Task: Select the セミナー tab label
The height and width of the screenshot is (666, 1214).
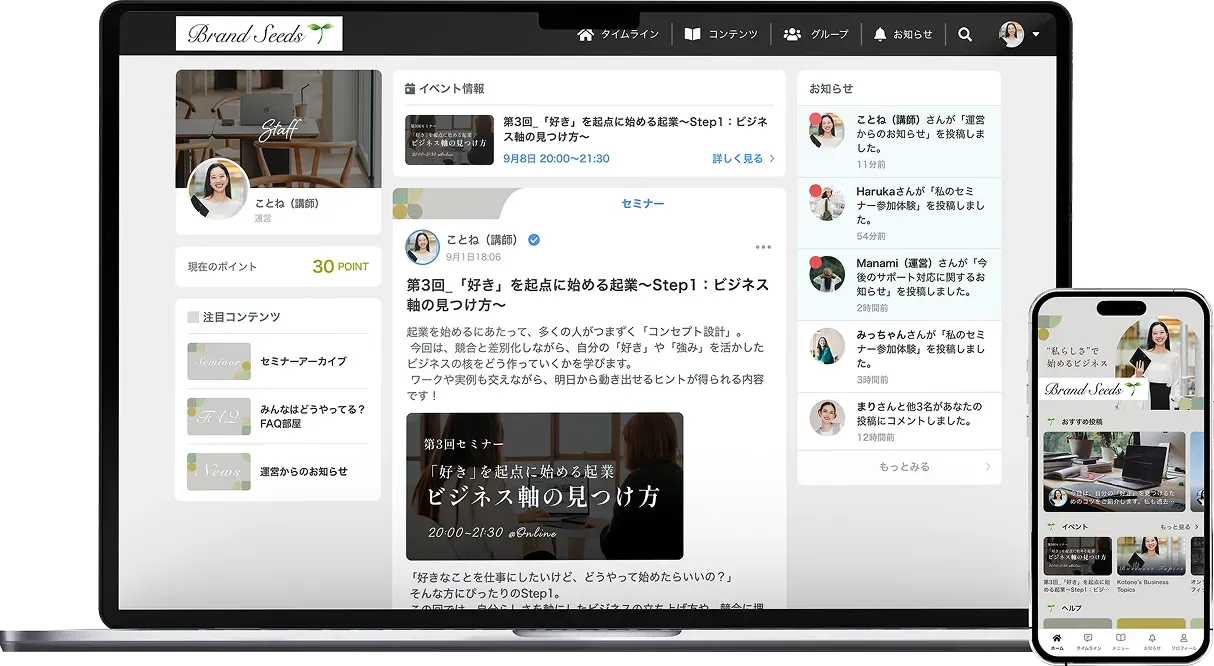Action: (x=642, y=203)
